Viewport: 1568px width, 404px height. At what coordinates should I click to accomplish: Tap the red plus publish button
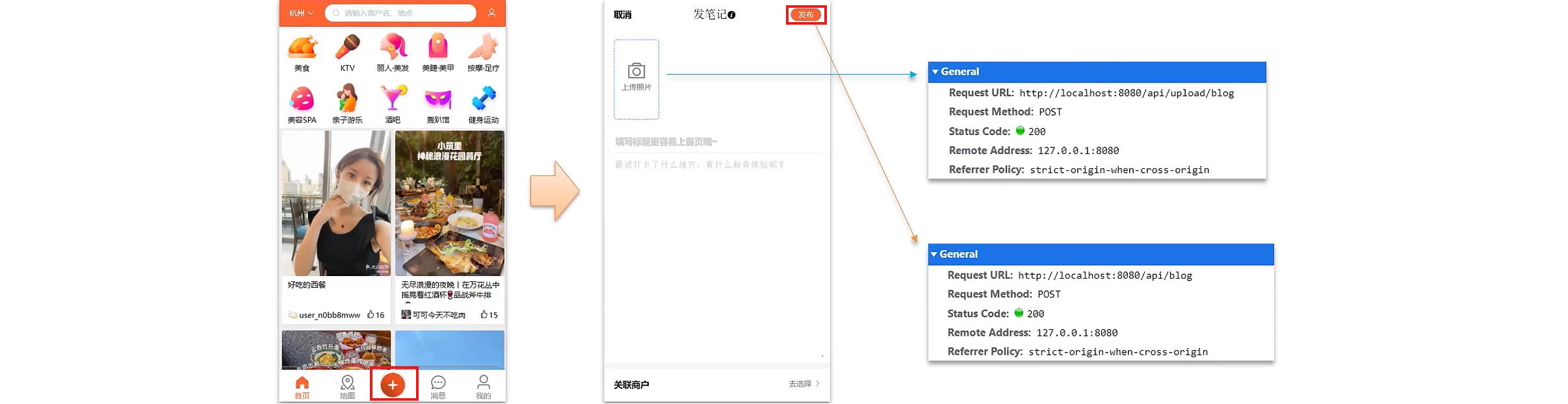tap(393, 385)
